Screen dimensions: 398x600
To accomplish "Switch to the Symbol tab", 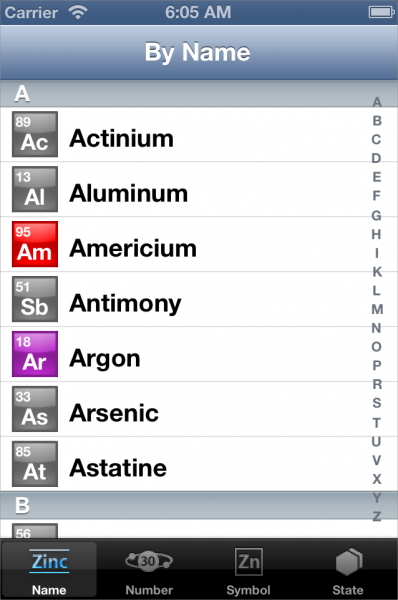I will (248, 571).
